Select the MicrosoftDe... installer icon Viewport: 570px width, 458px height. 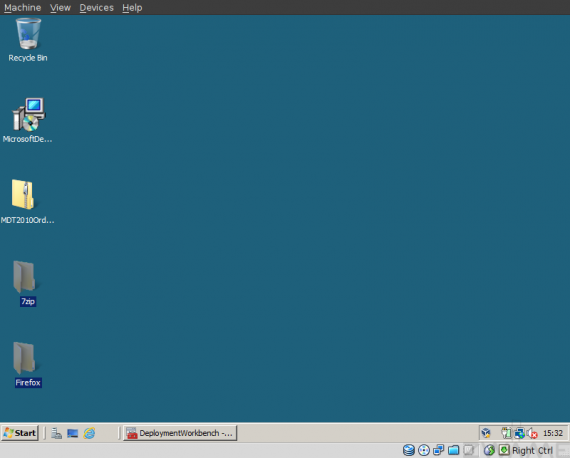[28, 120]
